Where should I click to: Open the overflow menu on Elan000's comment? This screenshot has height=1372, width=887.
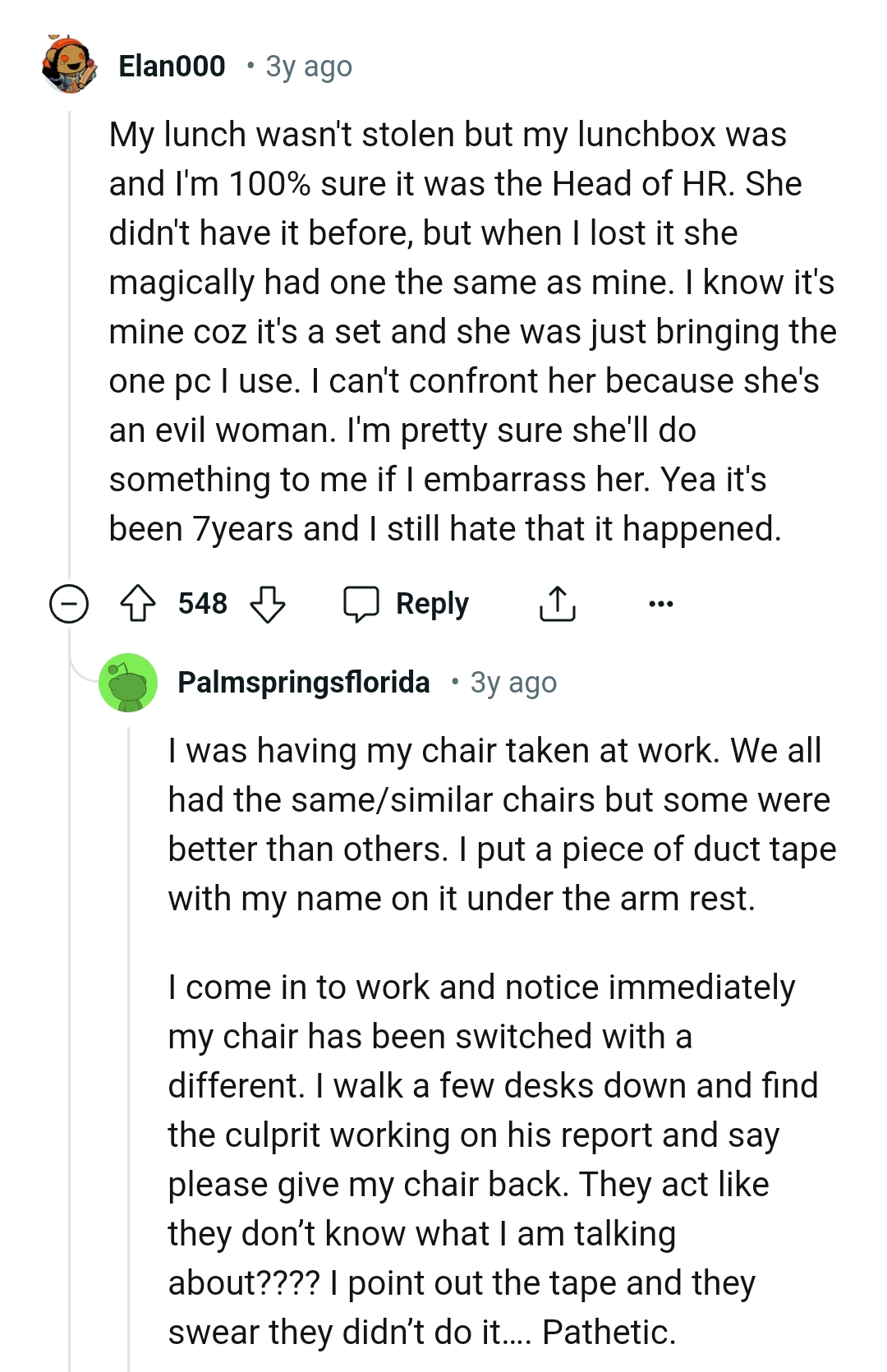660,604
